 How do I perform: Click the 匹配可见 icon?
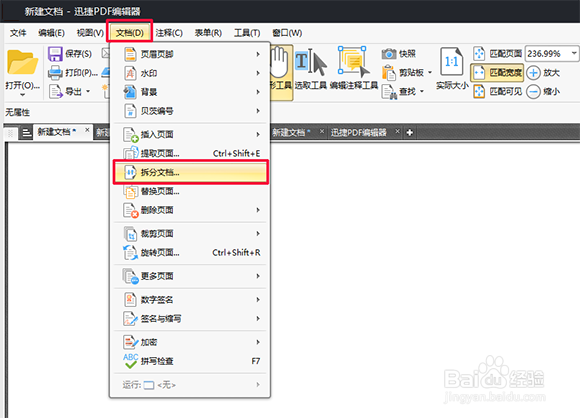click(479, 91)
